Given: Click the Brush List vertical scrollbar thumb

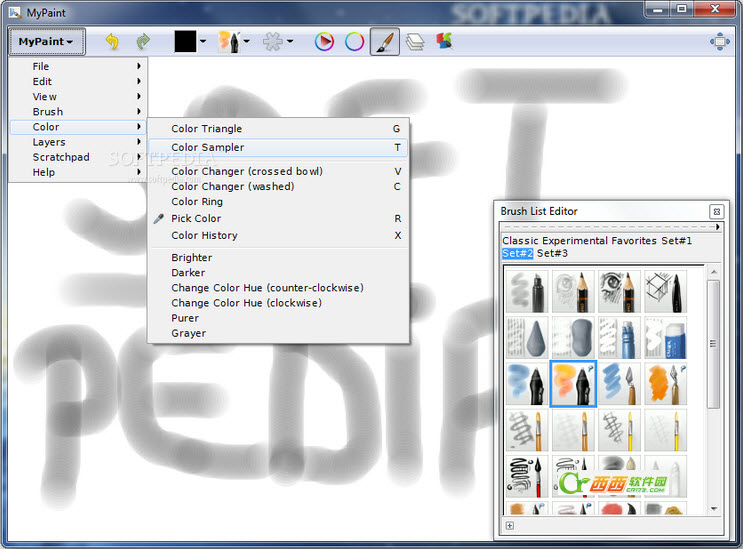Looking at the screenshot, I should pyautogui.click(x=714, y=344).
